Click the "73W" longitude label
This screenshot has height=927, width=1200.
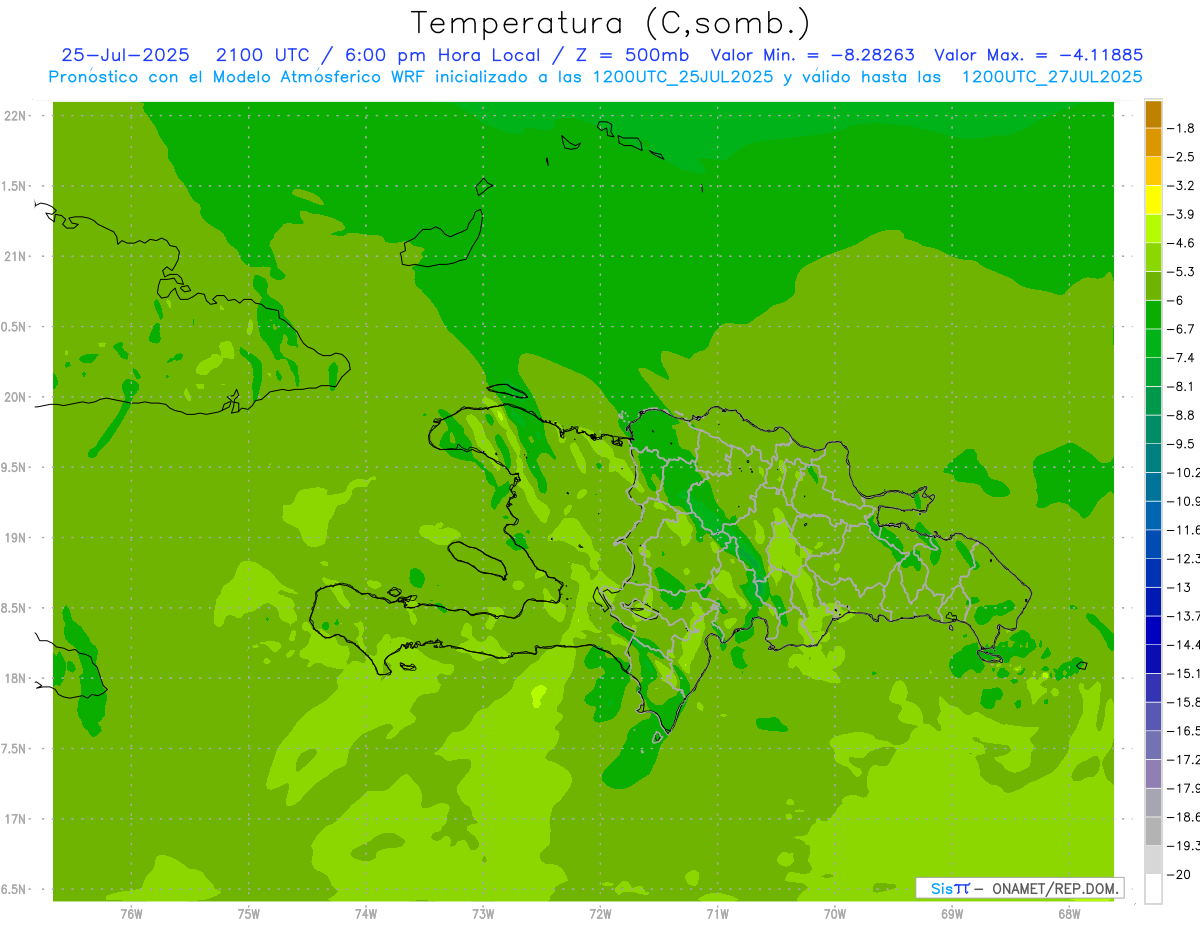[x=483, y=913]
